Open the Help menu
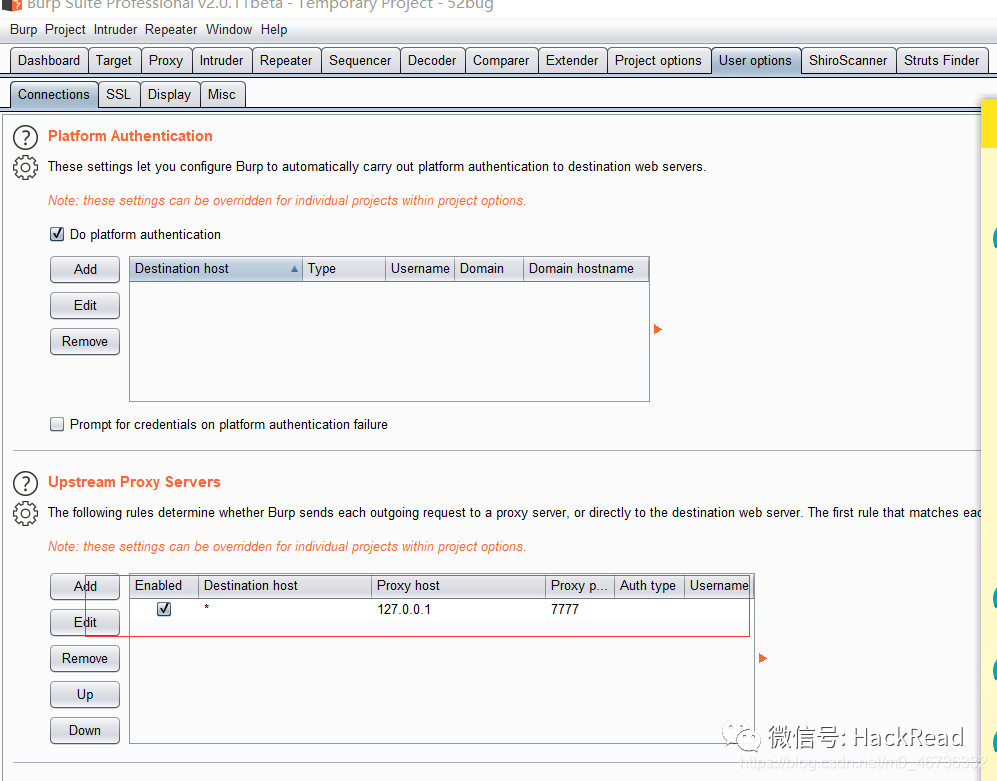 coord(274,29)
